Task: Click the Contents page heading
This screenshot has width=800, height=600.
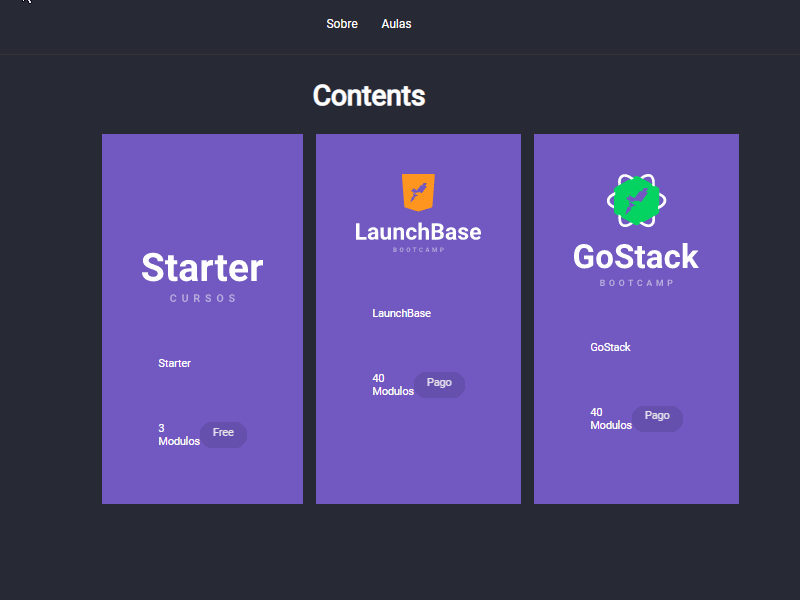Action: click(x=369, y=96)
